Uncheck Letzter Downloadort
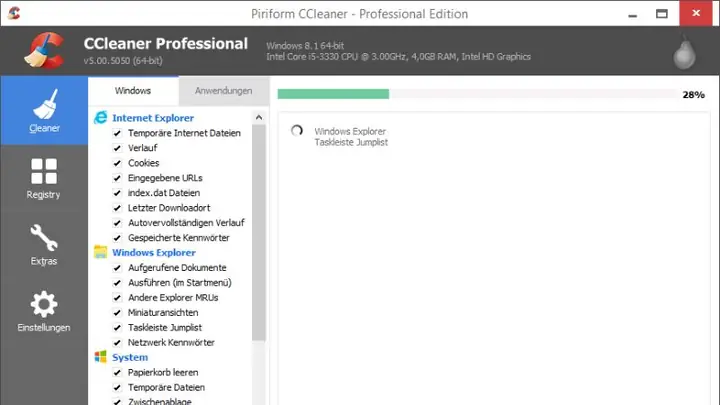The width and height of the screenshot is (720, 405). click(x=117, y=208)
